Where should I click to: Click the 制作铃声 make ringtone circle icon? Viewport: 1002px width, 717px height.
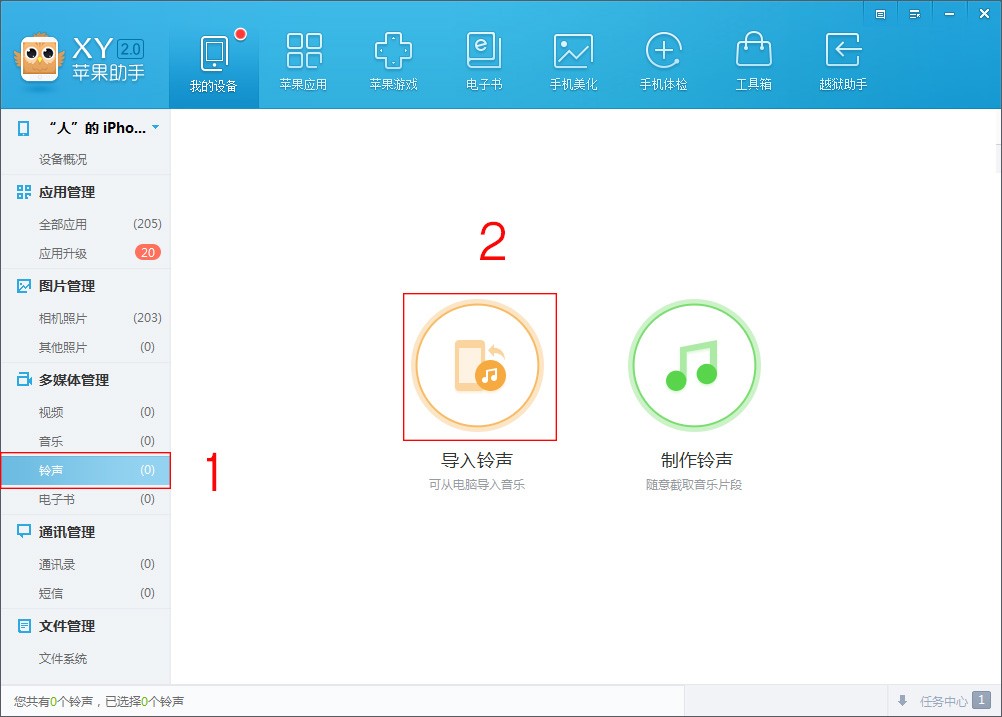pyautogui.click(x=693, y=365)
